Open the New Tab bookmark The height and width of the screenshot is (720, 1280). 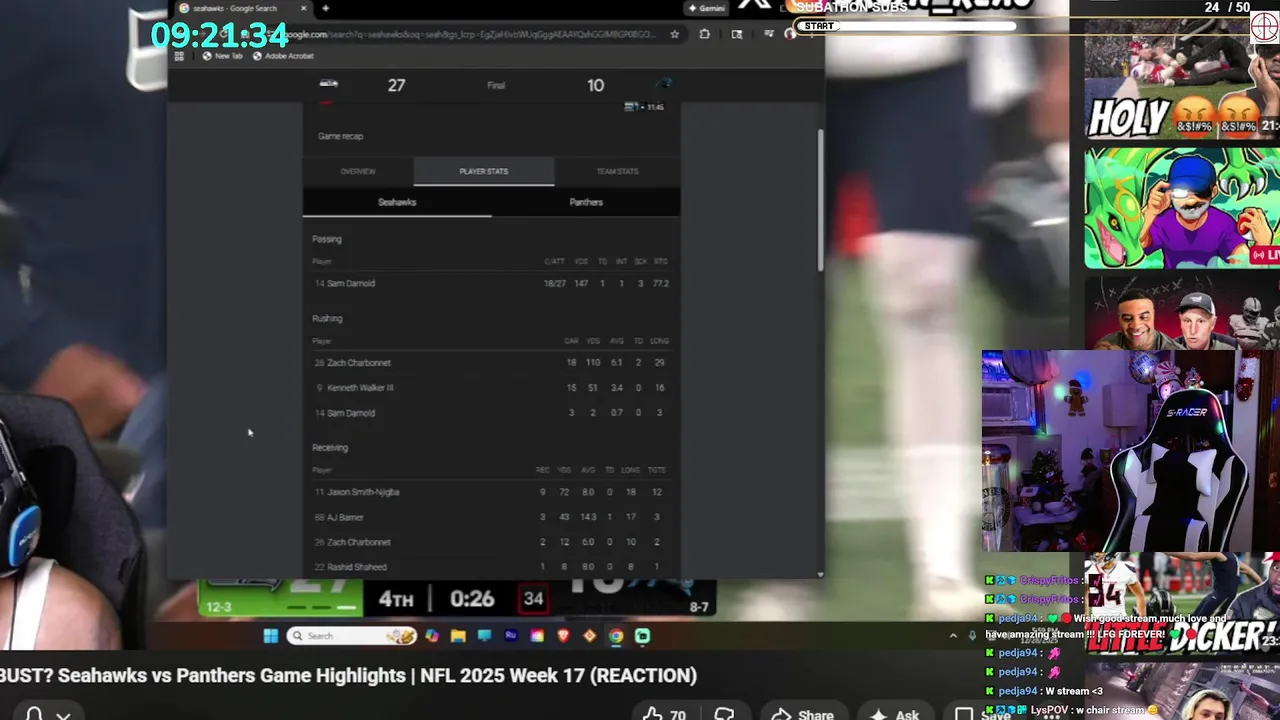(222, 56)
